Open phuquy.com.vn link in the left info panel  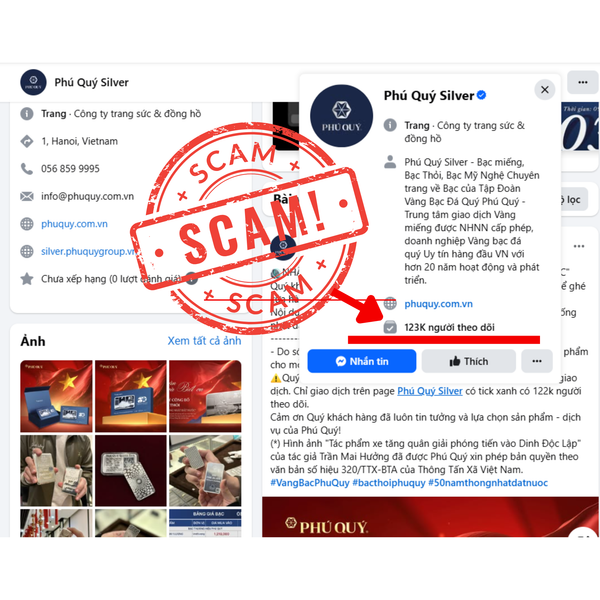point(74,224)
